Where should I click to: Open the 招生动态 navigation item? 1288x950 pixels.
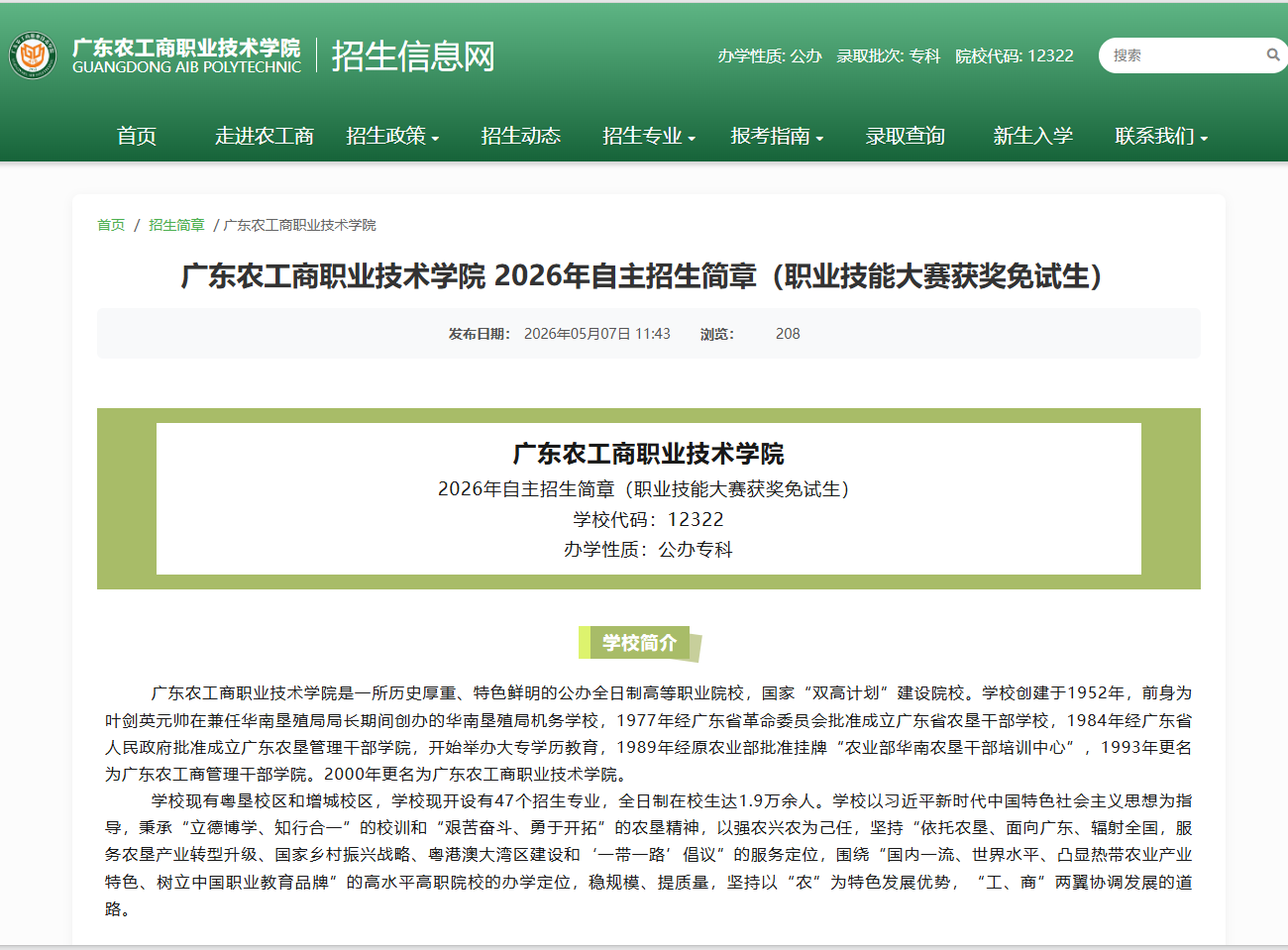pyautogui.click(x=521, y=136)
